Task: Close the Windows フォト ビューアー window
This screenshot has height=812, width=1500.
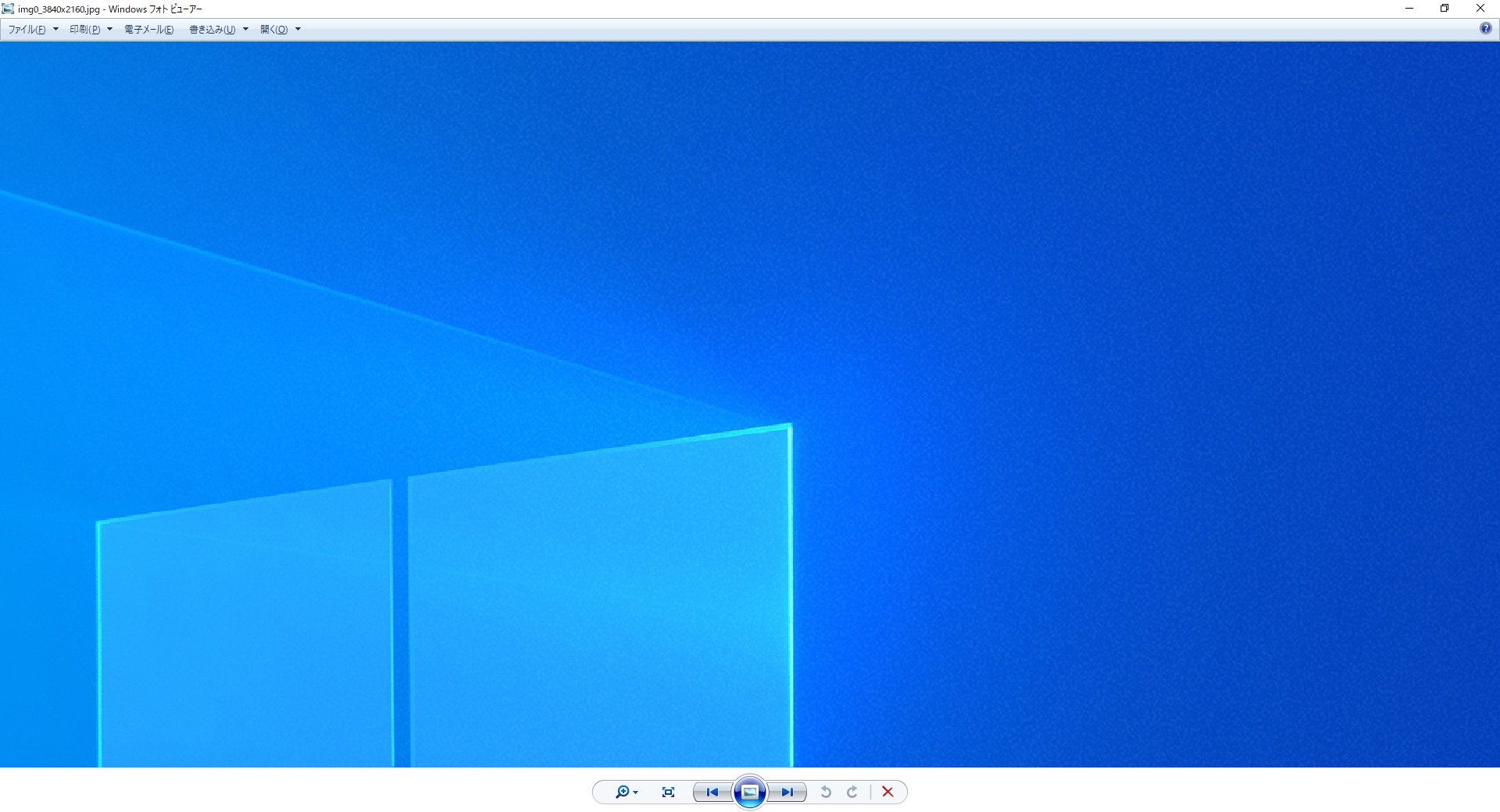Action: [1480, 9]
